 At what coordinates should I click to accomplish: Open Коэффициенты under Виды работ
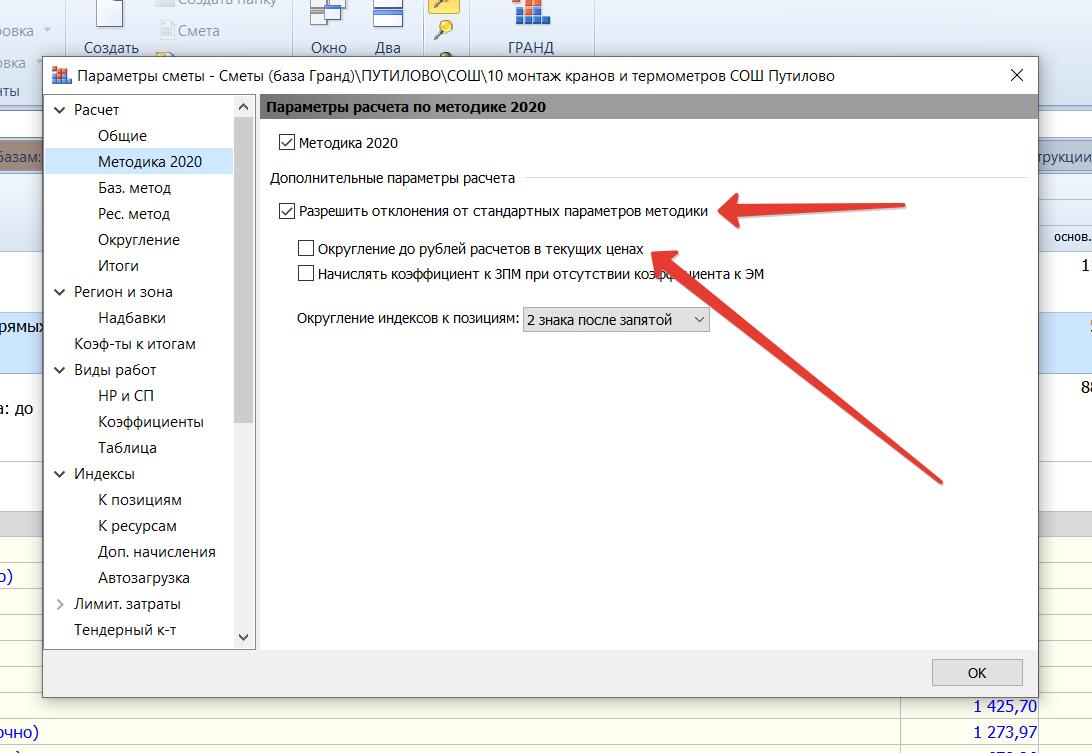point(150,422)
